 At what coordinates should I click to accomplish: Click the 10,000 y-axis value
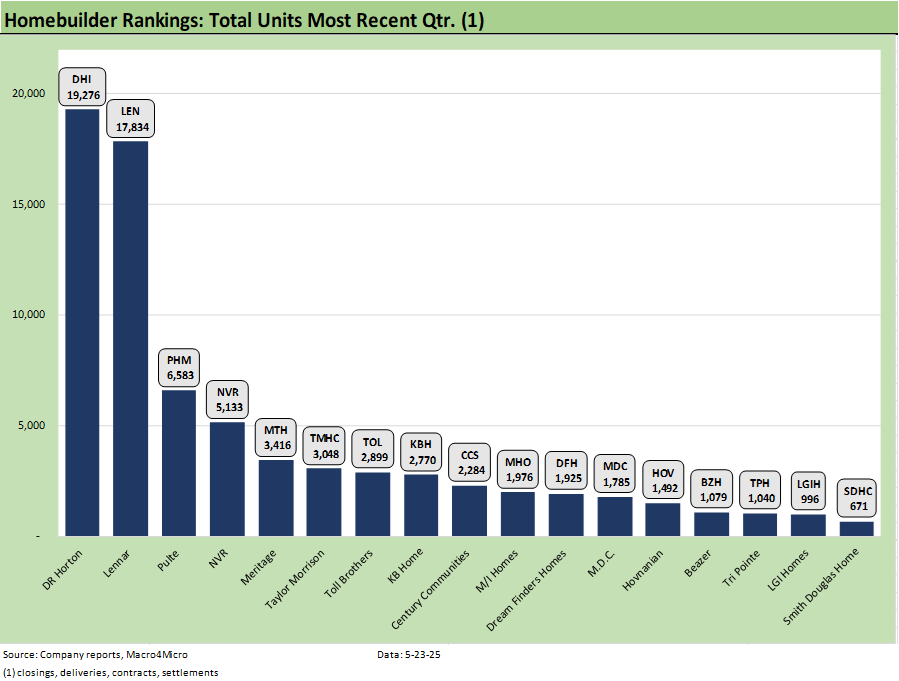29,314
